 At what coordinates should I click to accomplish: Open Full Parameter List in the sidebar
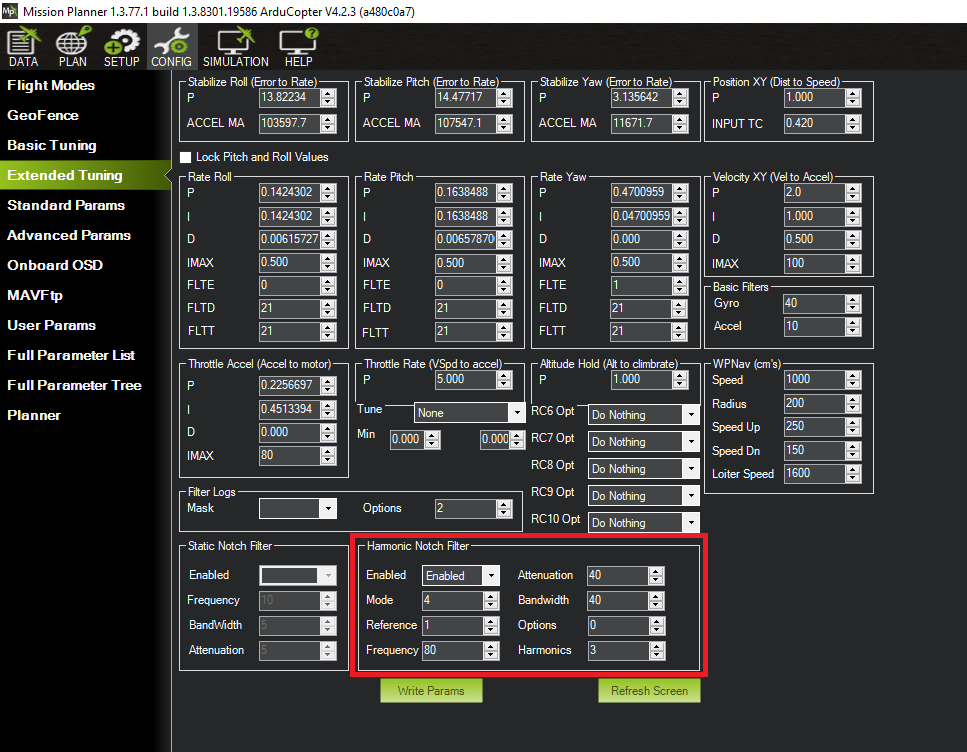point(71,355)
